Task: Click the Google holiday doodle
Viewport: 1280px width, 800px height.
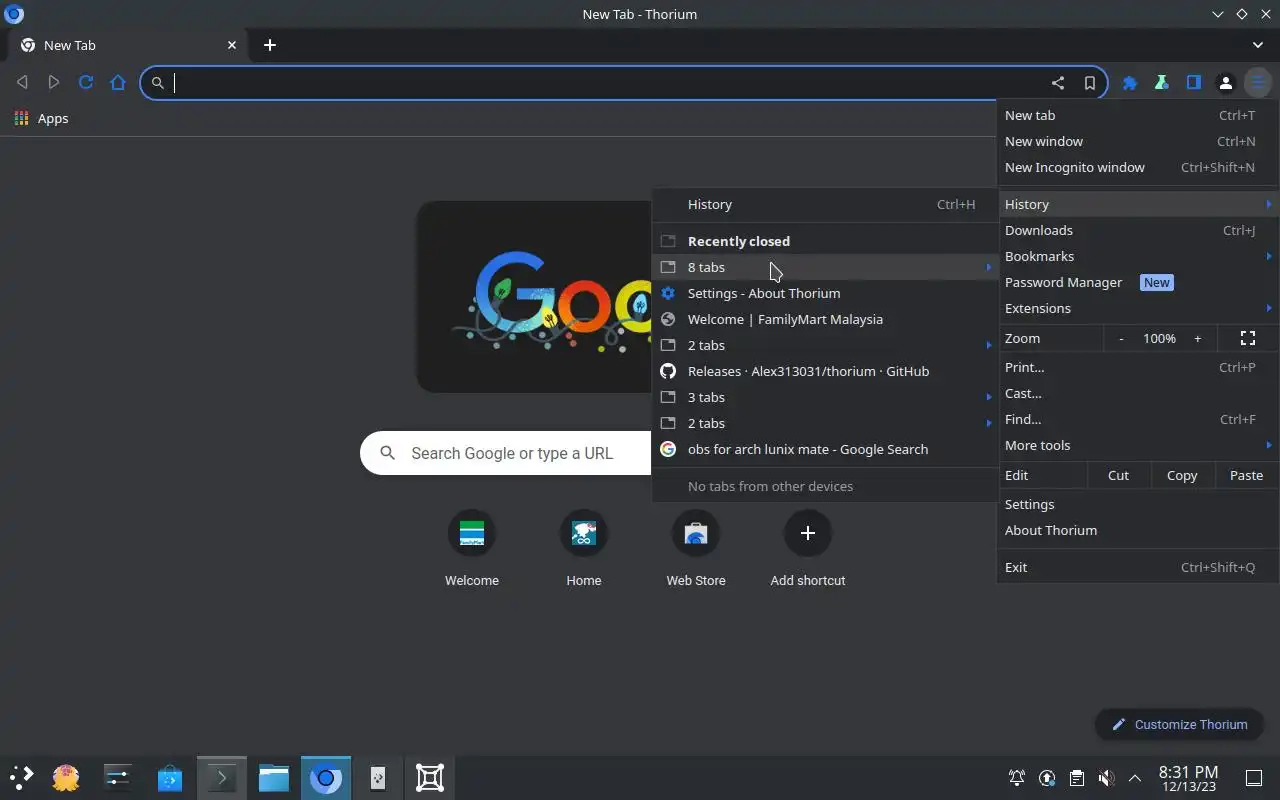Action: tap(534, 297)
